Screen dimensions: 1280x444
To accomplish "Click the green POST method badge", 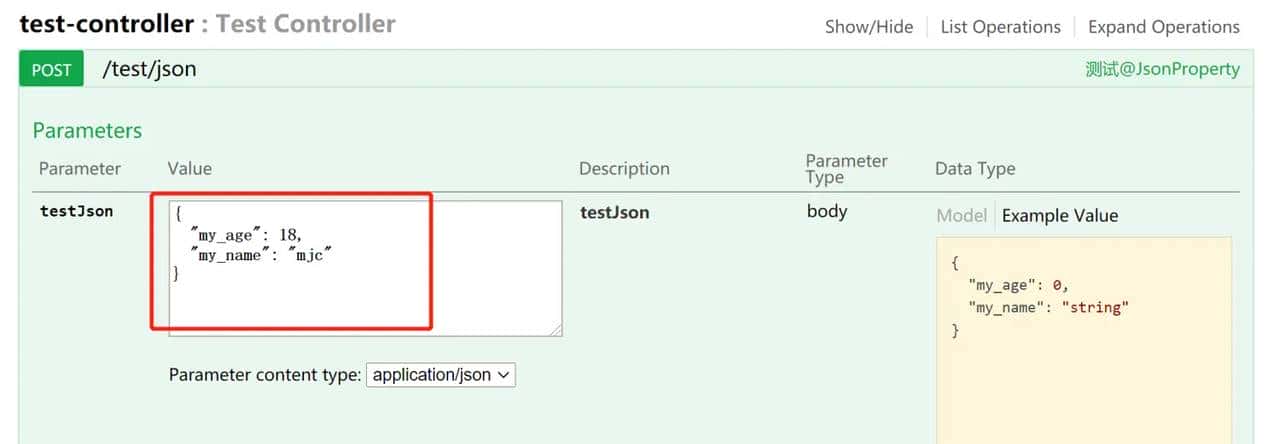I will pyautogui.click(x=51, y=70).
